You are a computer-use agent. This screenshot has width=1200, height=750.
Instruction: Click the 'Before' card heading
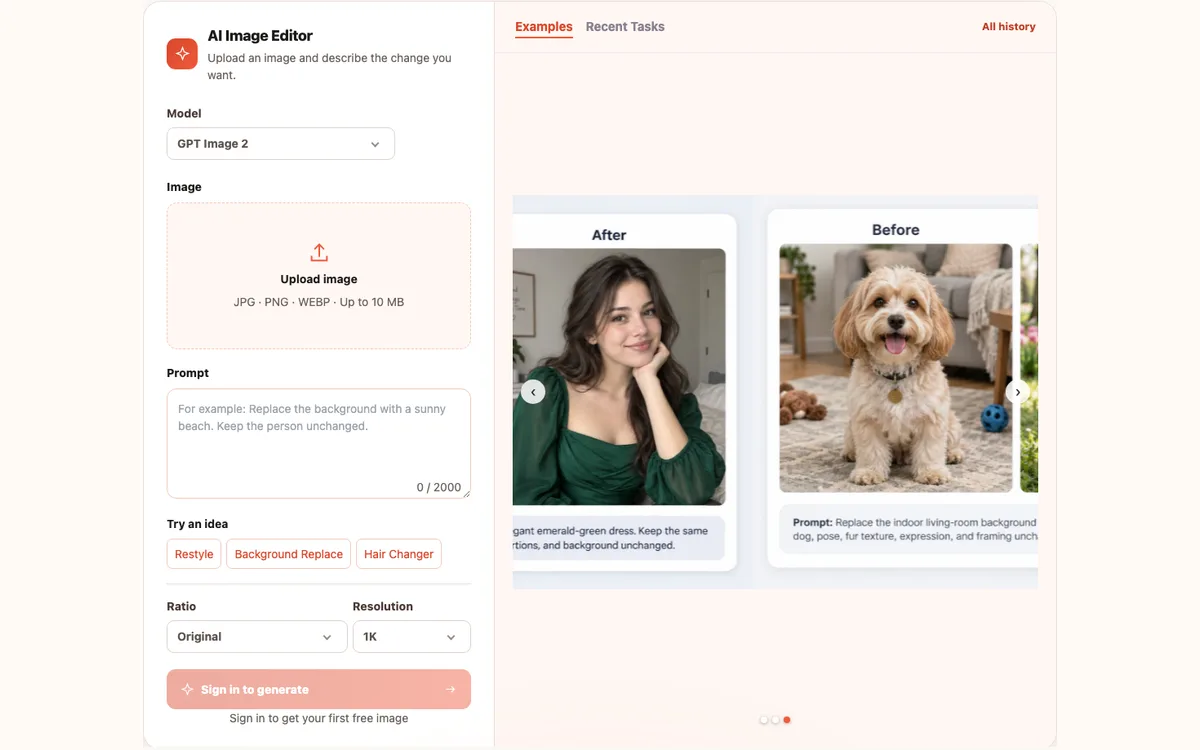tap(896, 230)
